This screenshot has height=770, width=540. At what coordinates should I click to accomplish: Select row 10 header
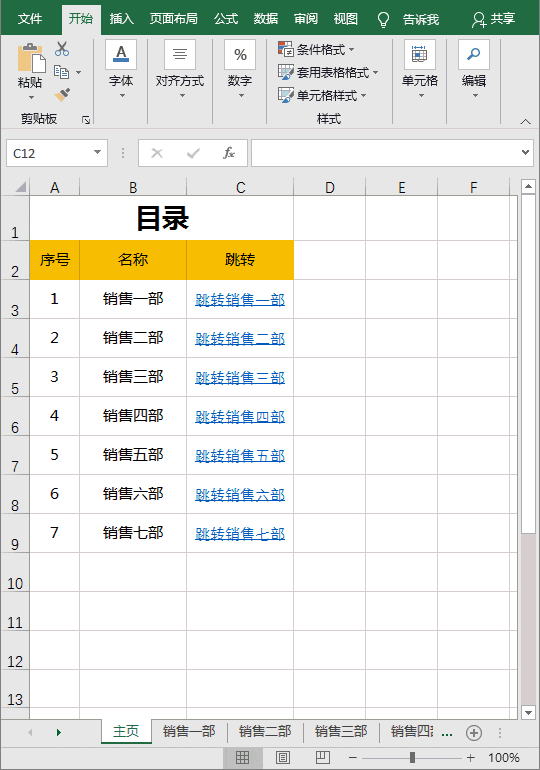(x=15, y=573)
